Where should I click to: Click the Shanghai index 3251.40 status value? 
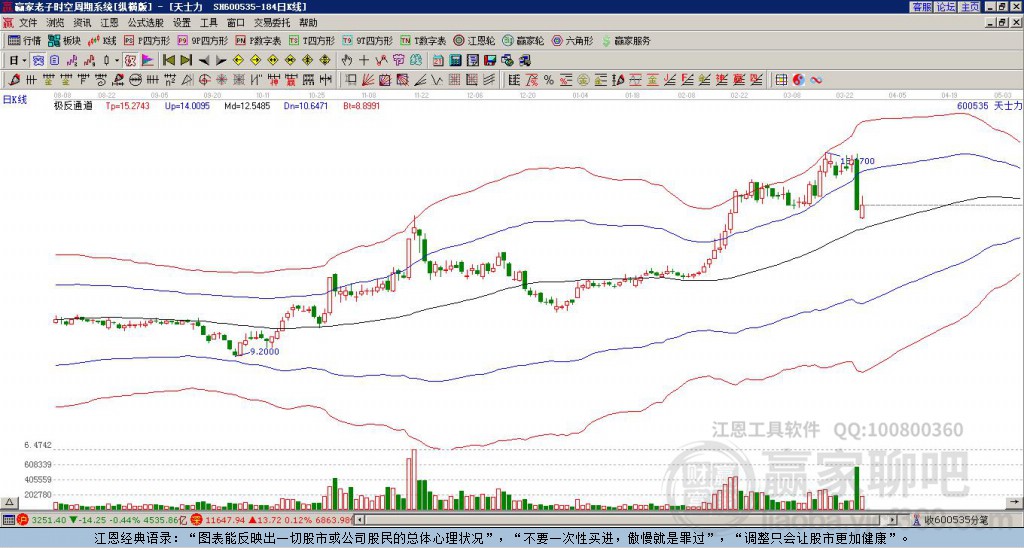tap(49, 520)
